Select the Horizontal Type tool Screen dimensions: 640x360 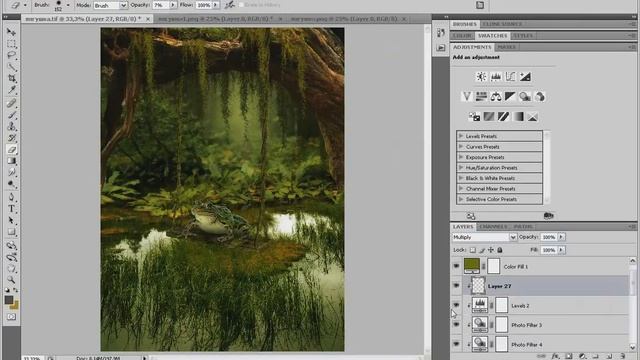[x=11, y=209]
